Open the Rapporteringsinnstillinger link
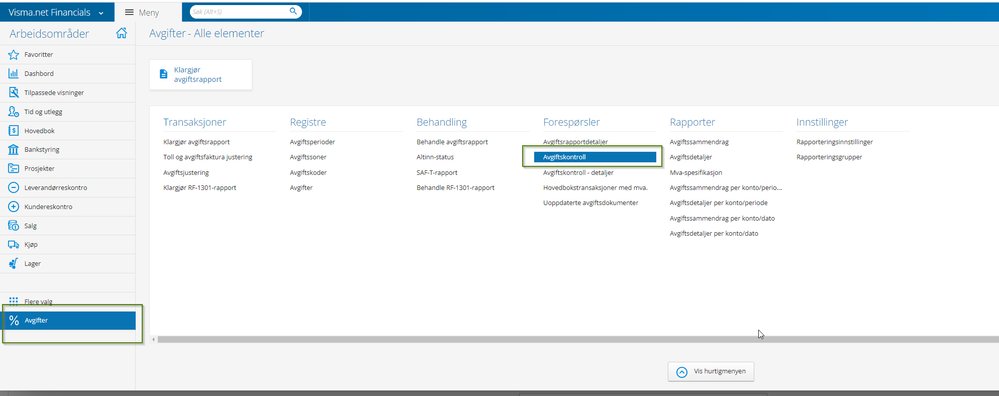Viewport: 999px width, 396px height. (x=835, y=142)
